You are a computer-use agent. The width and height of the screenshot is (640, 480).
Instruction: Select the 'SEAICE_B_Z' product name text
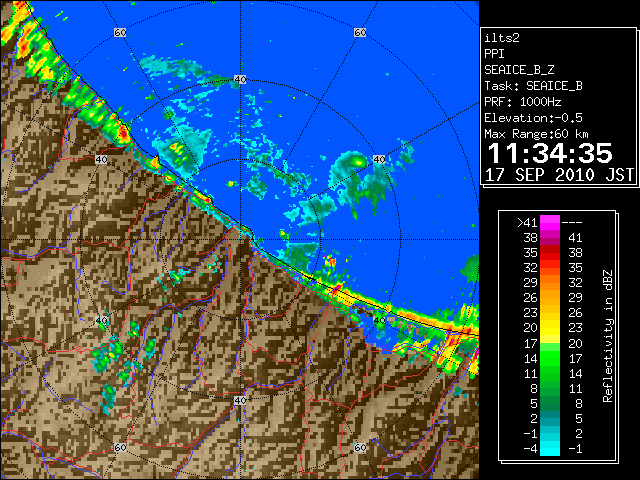[519, 70]
